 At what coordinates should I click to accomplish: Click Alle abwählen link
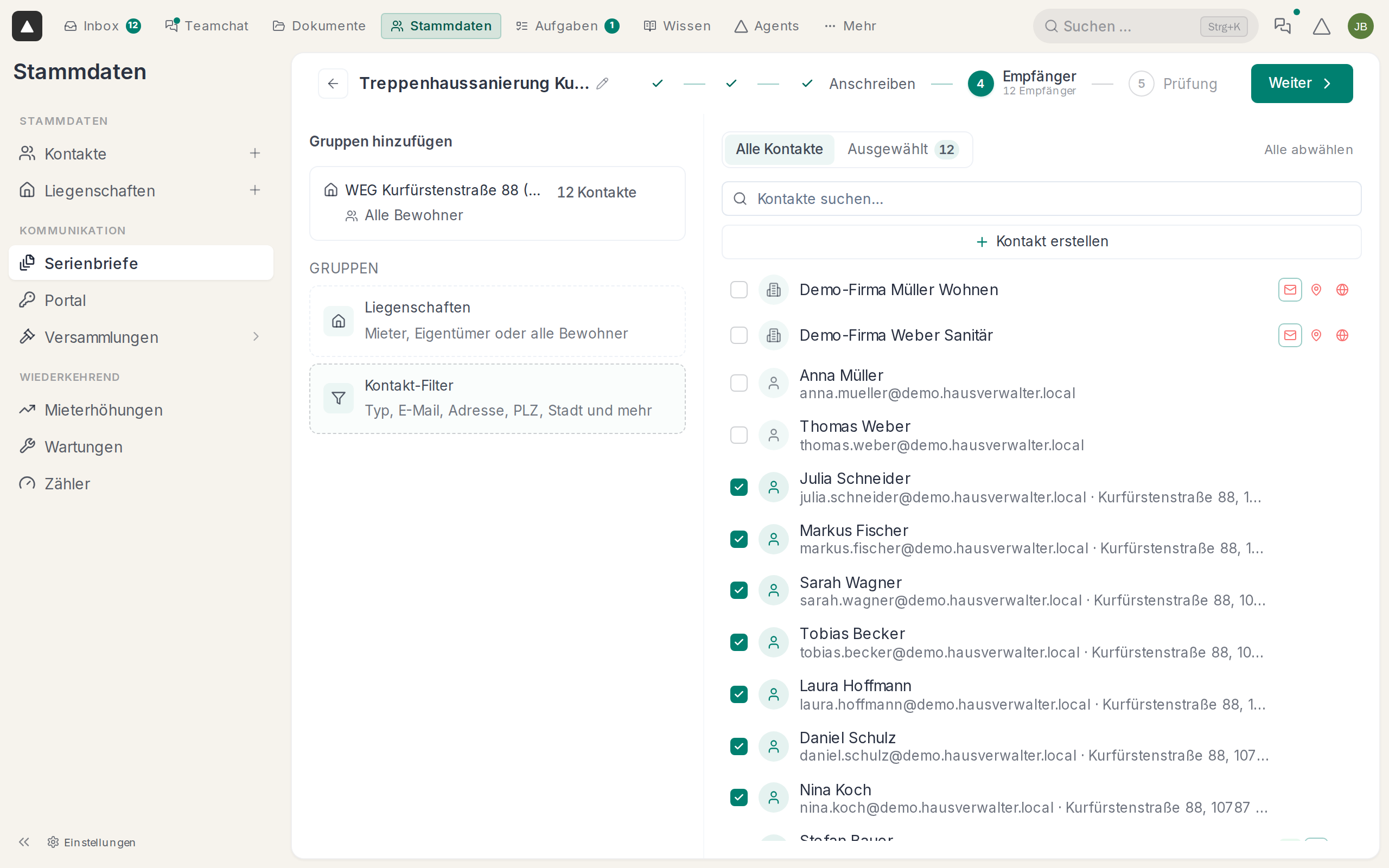point(1308,149)
